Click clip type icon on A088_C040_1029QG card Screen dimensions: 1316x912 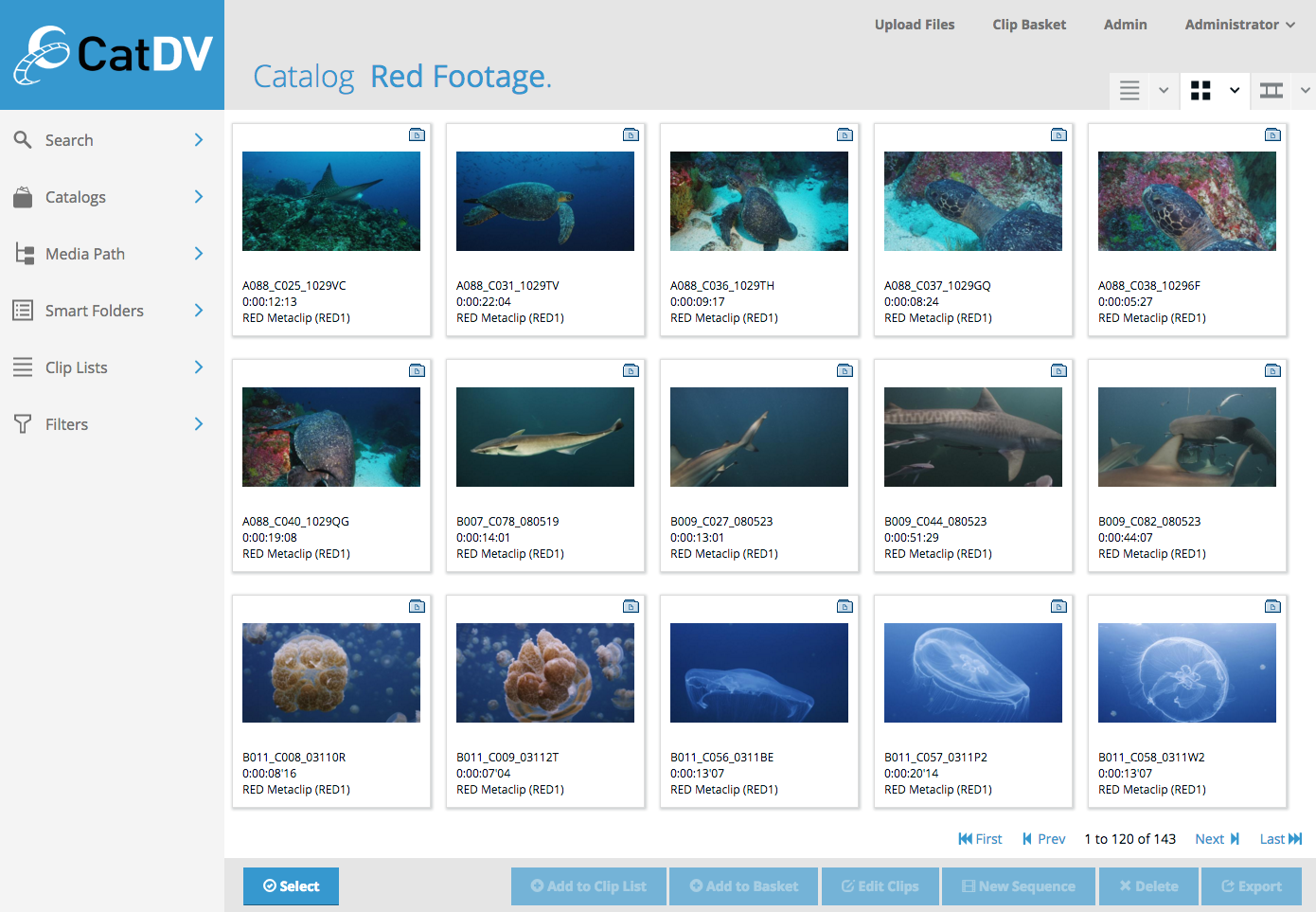(417, 371)
